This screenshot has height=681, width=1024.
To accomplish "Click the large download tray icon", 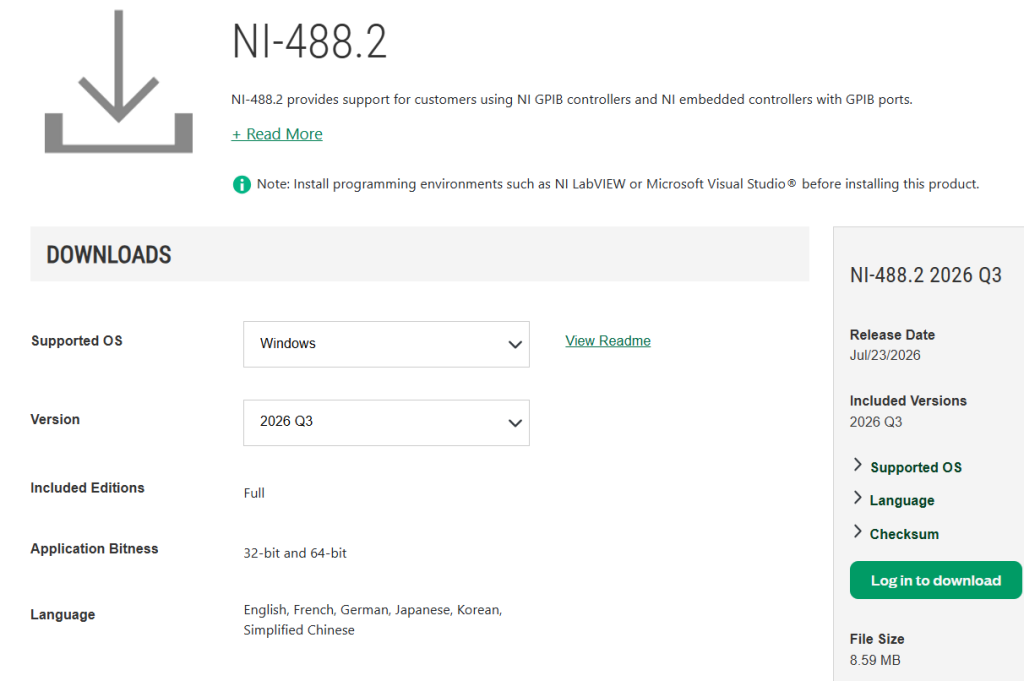I will point(118,81).
